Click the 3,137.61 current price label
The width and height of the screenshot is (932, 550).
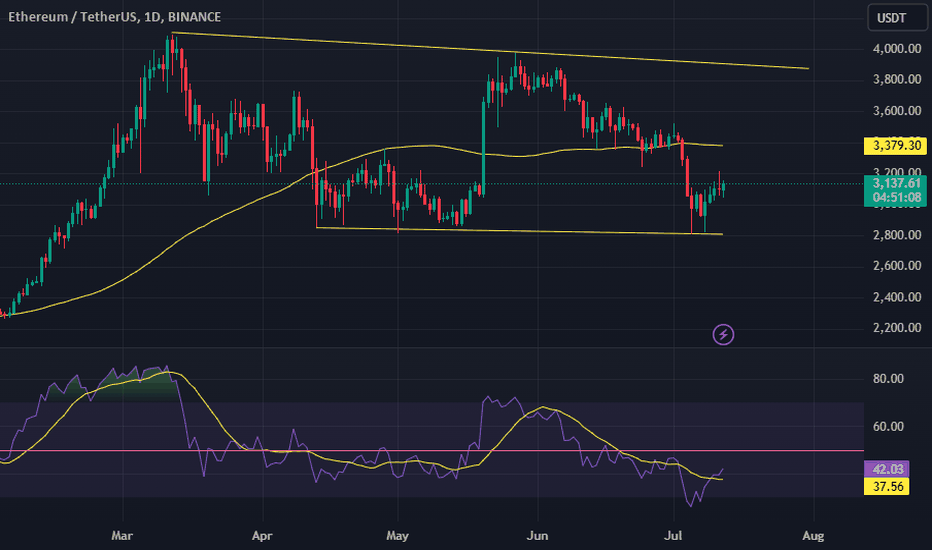click(x=895, y=184)
